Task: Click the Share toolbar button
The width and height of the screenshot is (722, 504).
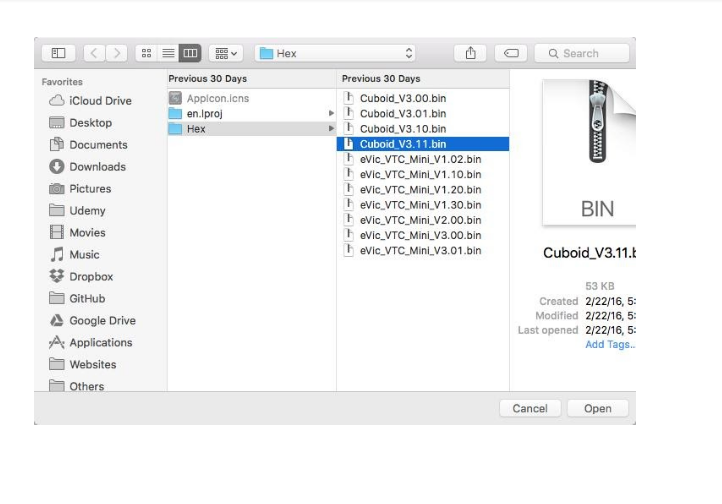Action: [x=470, y=53]
